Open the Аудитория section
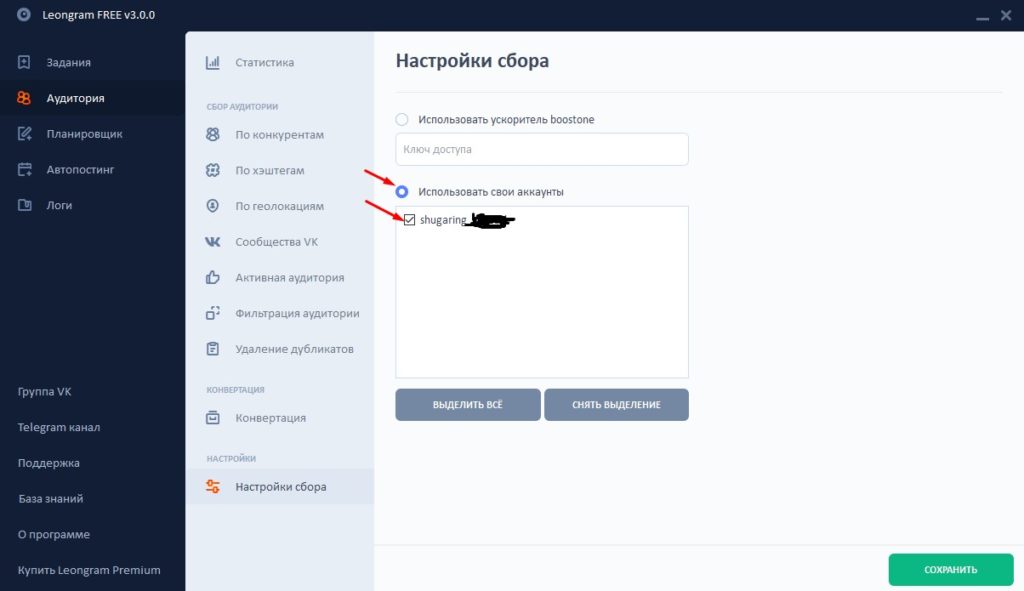 coord(92,98)
